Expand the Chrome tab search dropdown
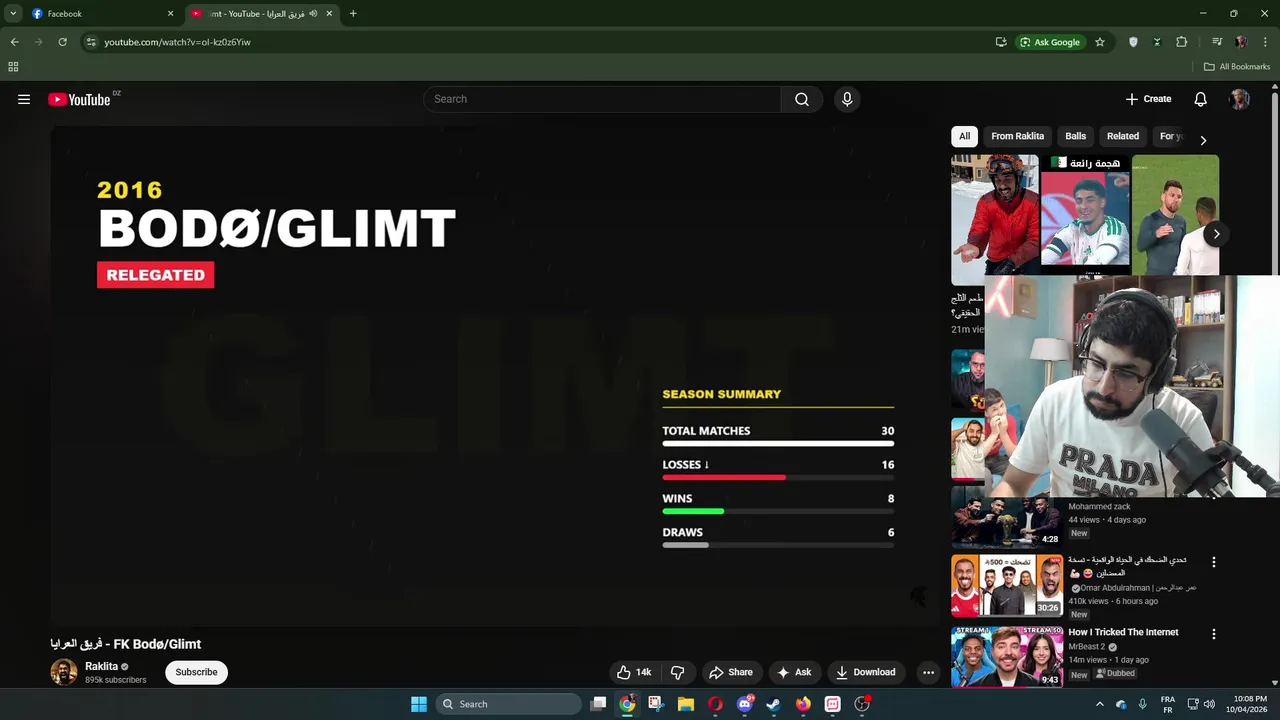This screenshot has width=1280, height=720. pyautogui.click(x=13, y=14)
